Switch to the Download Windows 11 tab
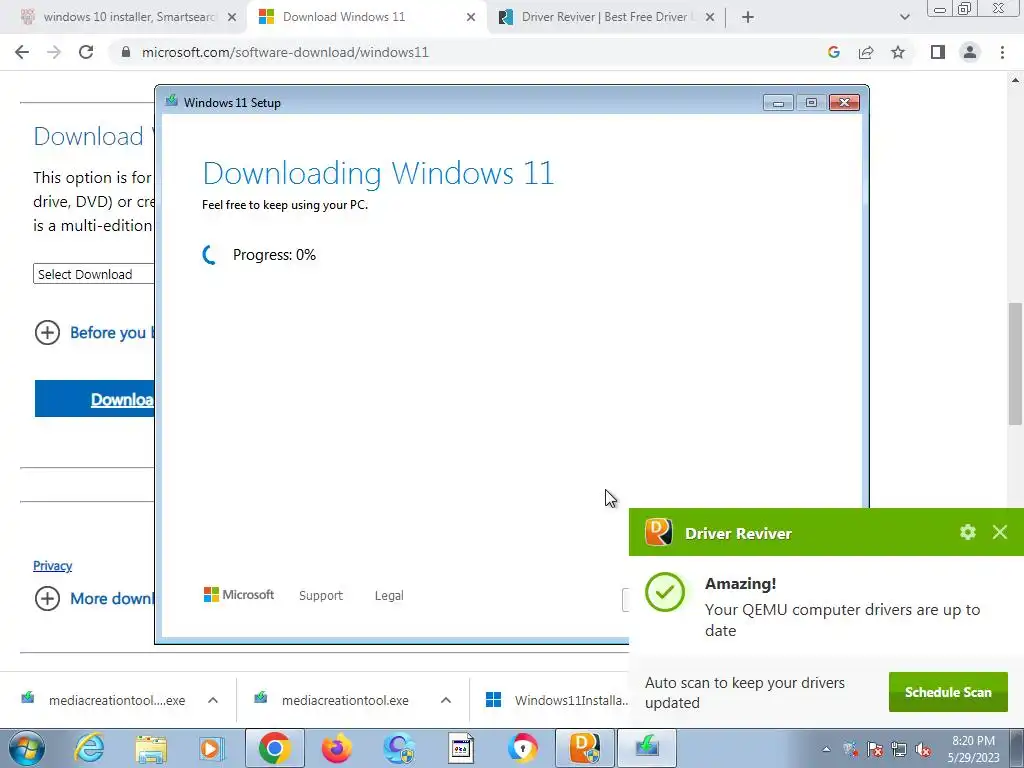 (x=344, y=17)
